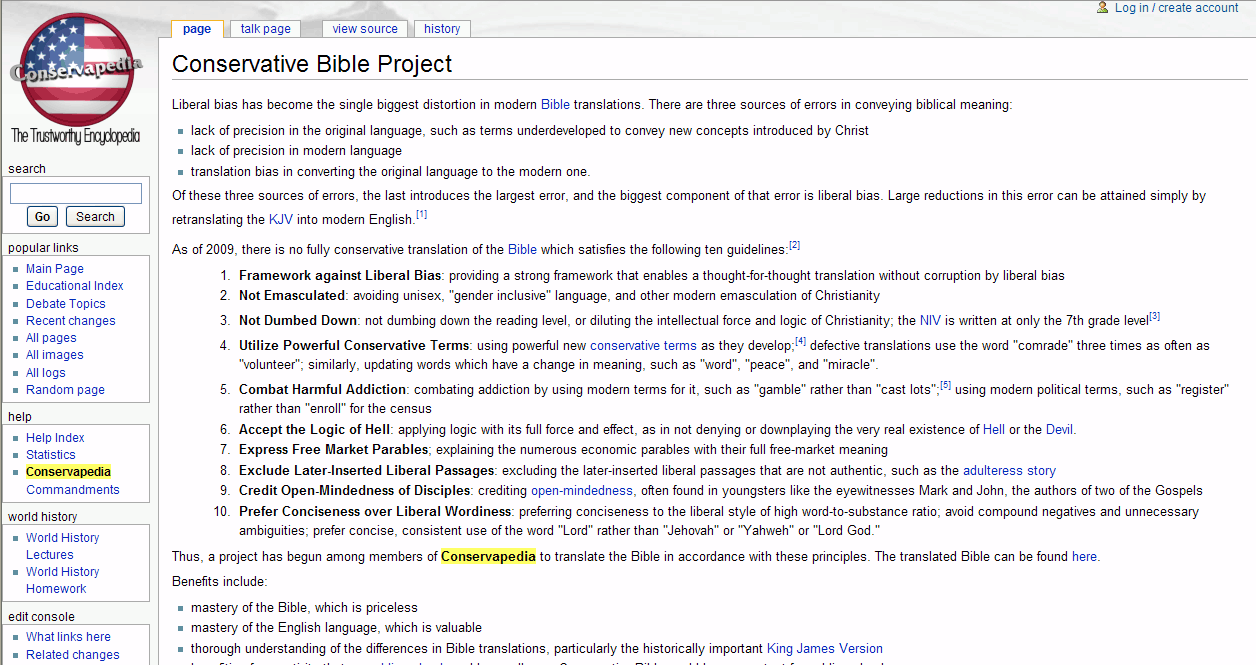Open the conservative terms link
Viewport: 1256px width, 665px height.
[643, 345]
